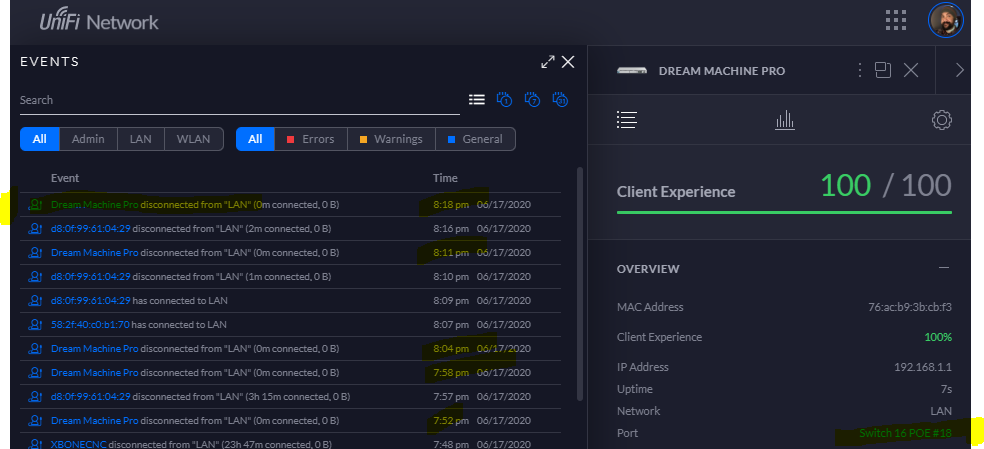Open Dream Machine Pro link in 7:58 pm event
984x449 pixels.
click(x=94, y=372)
